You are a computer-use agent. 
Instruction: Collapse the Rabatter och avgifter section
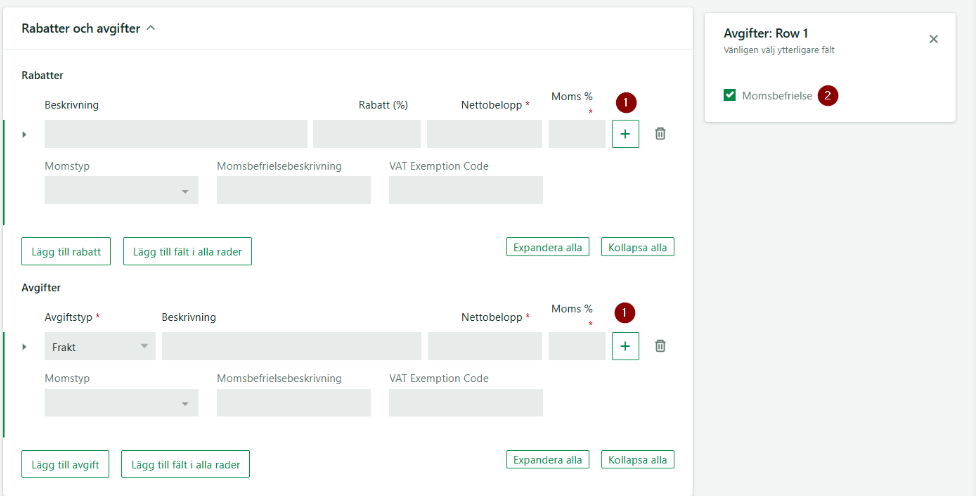[151, 28]
